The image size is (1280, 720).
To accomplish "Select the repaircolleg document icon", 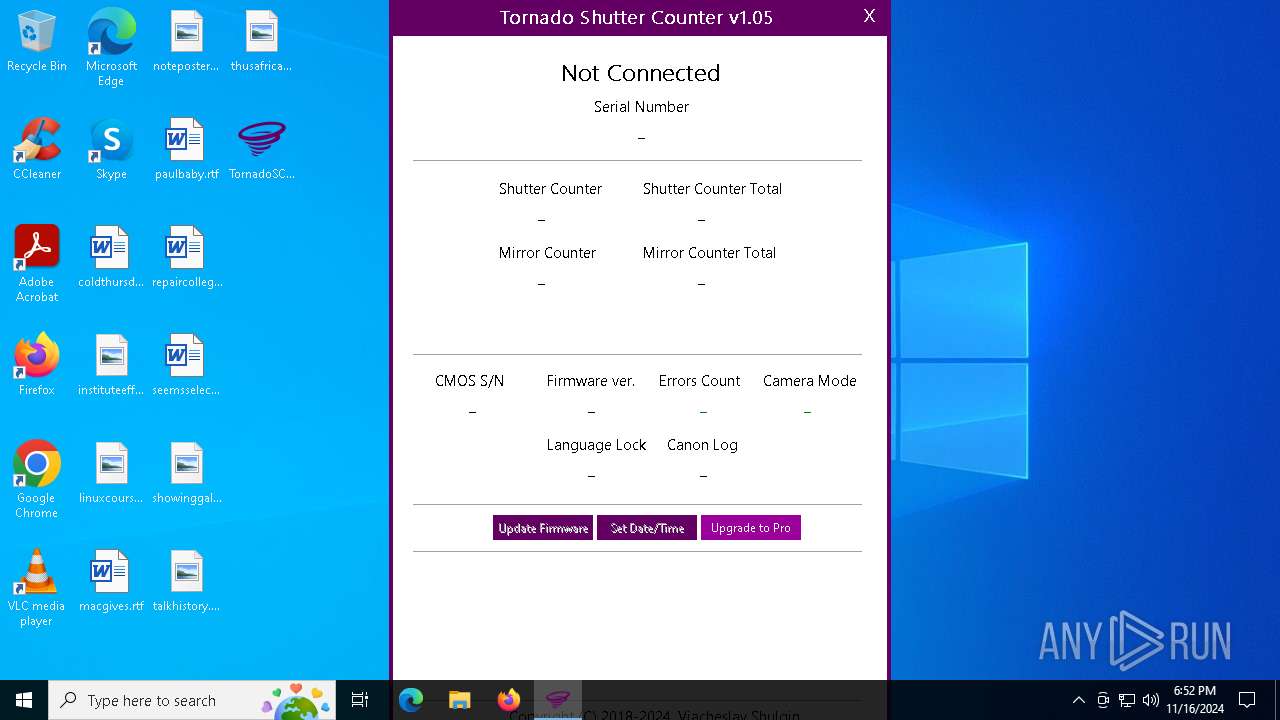I will 186,257.
